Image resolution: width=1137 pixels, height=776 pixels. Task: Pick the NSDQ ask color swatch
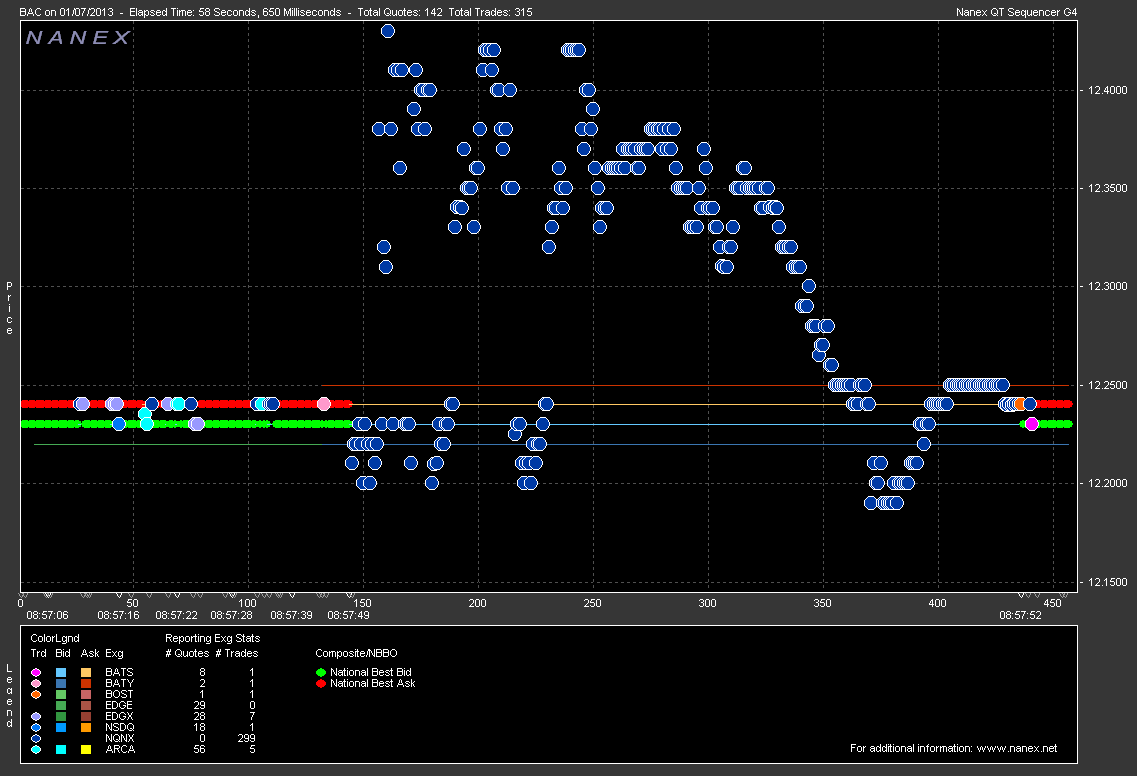tap(86, 727)
